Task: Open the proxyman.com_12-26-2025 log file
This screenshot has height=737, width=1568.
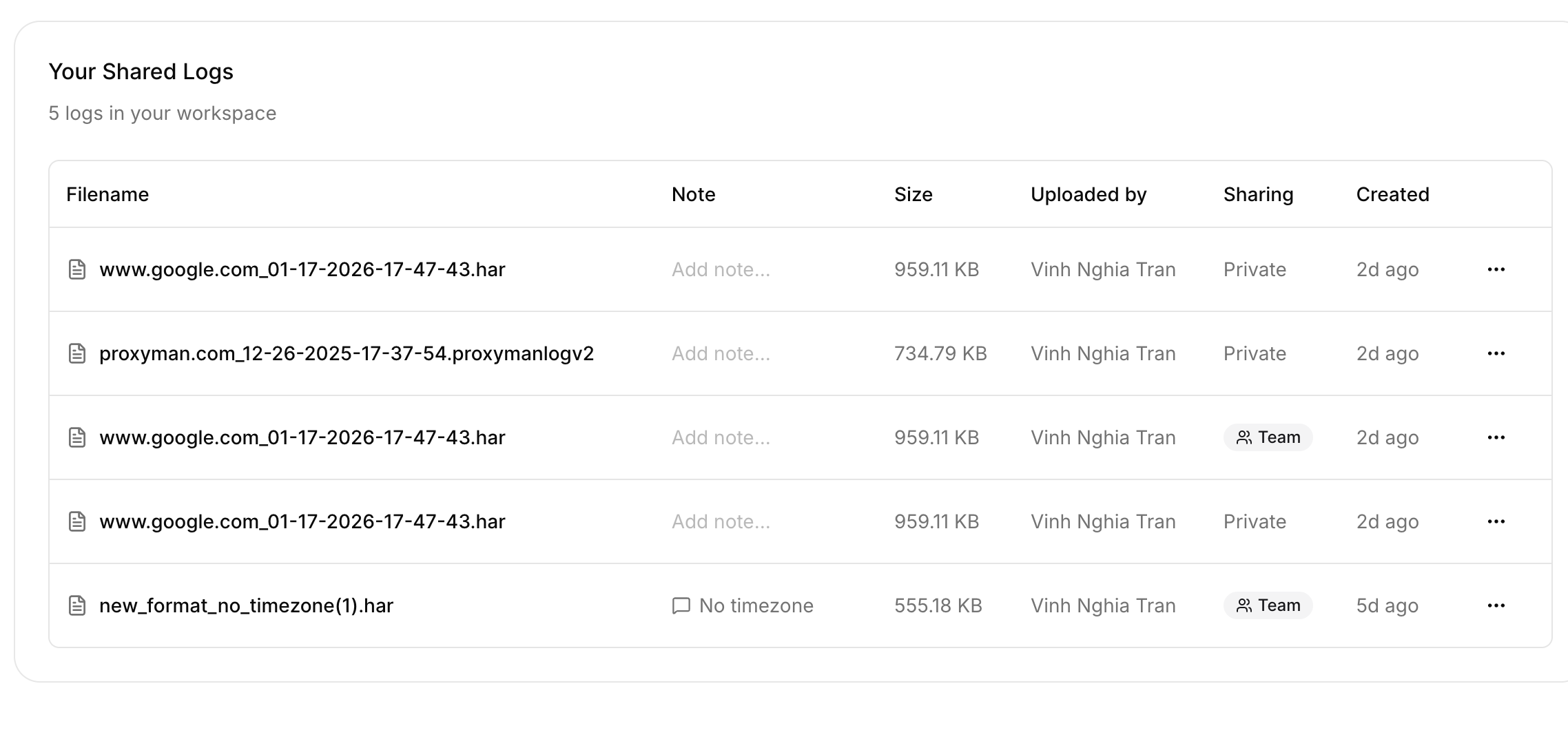Action: point(346,353)
